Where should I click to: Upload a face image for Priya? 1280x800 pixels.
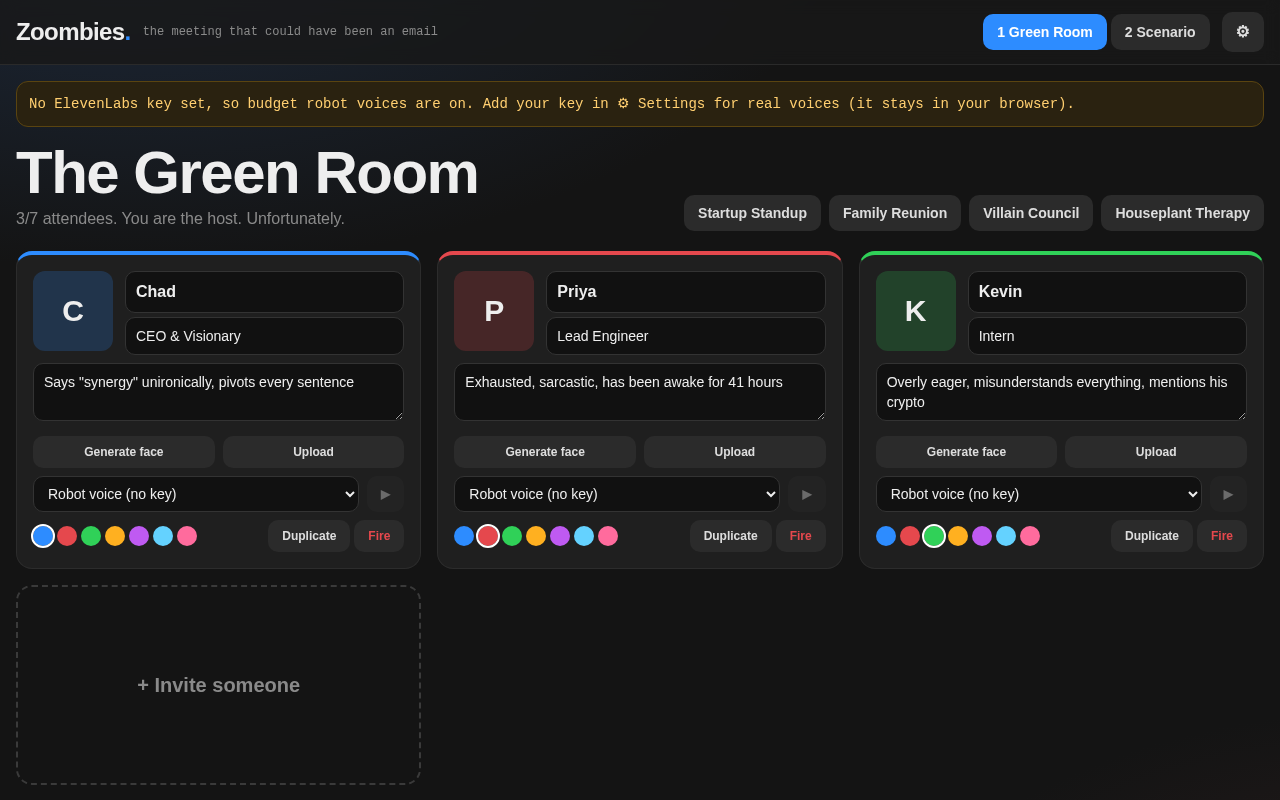click(735, 452)
